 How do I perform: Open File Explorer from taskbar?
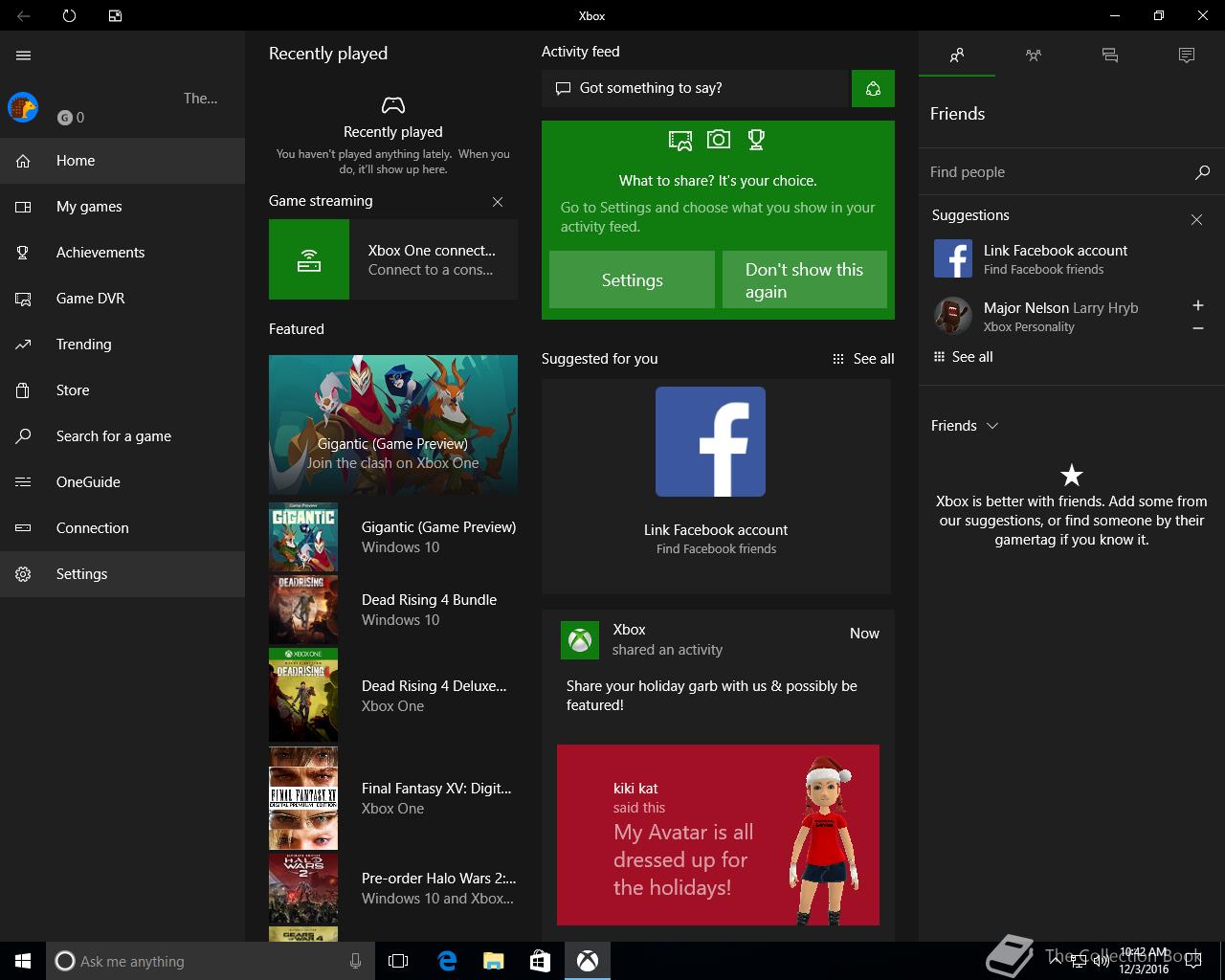click(x=493, y=961)
